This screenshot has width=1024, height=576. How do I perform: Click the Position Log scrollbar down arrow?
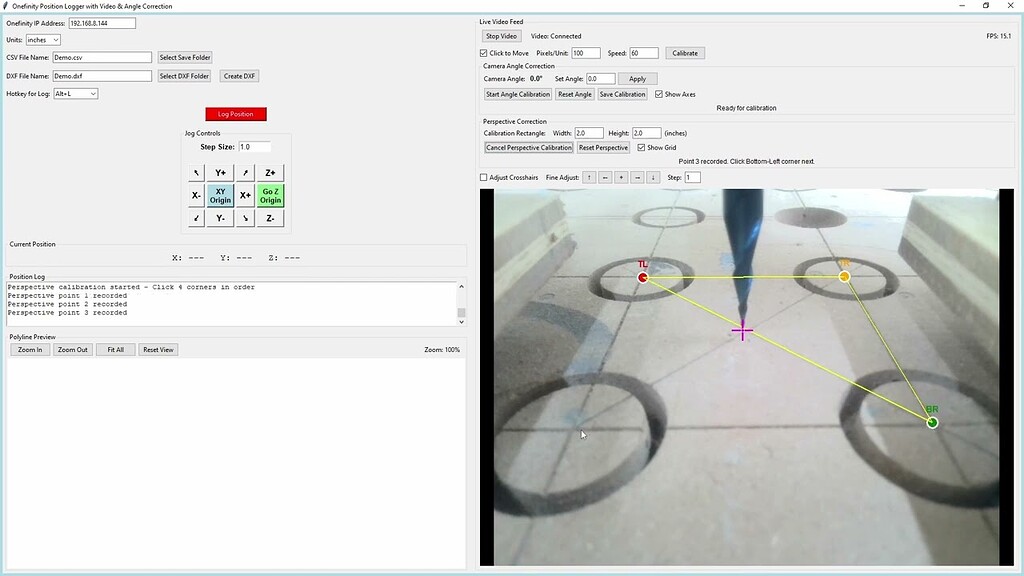click(x=461, y=321)
